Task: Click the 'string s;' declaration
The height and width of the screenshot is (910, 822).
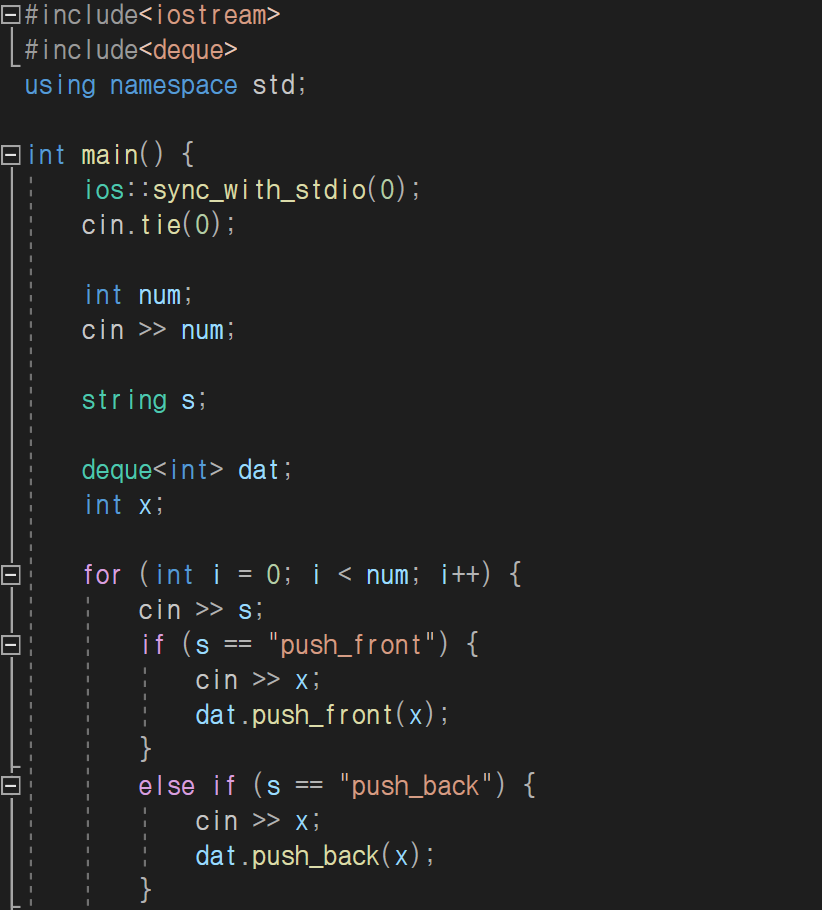Action: pyautogui.click(x=144, y=400)
